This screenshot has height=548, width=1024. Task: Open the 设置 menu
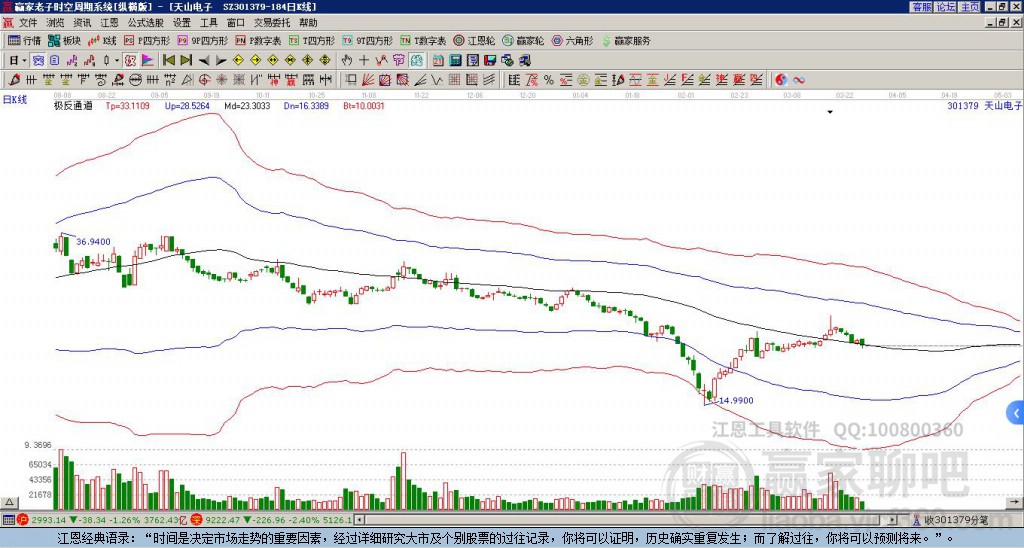182,23
